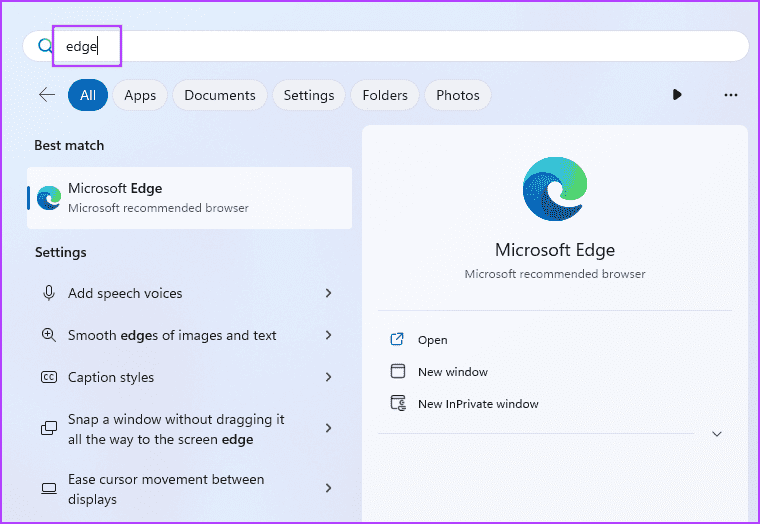The height and width of the screenshot is (524, 760).
Task: Open Add speech voices setting
Action: click(190, 293)
